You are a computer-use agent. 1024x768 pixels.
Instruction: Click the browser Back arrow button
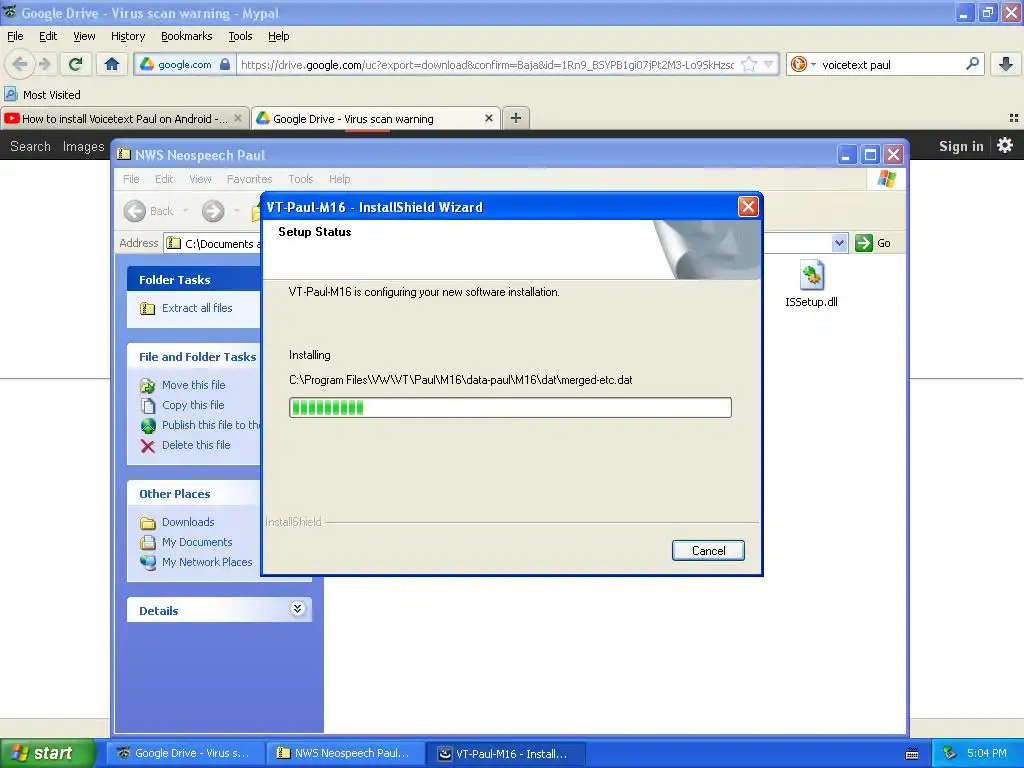click(x=20, y=64)
